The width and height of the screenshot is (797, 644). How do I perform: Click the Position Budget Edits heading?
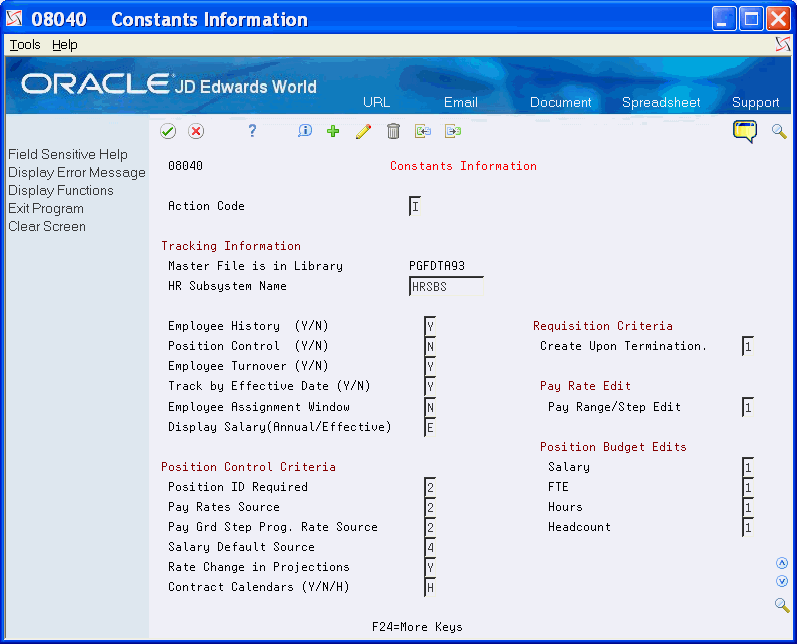[613, 447]
